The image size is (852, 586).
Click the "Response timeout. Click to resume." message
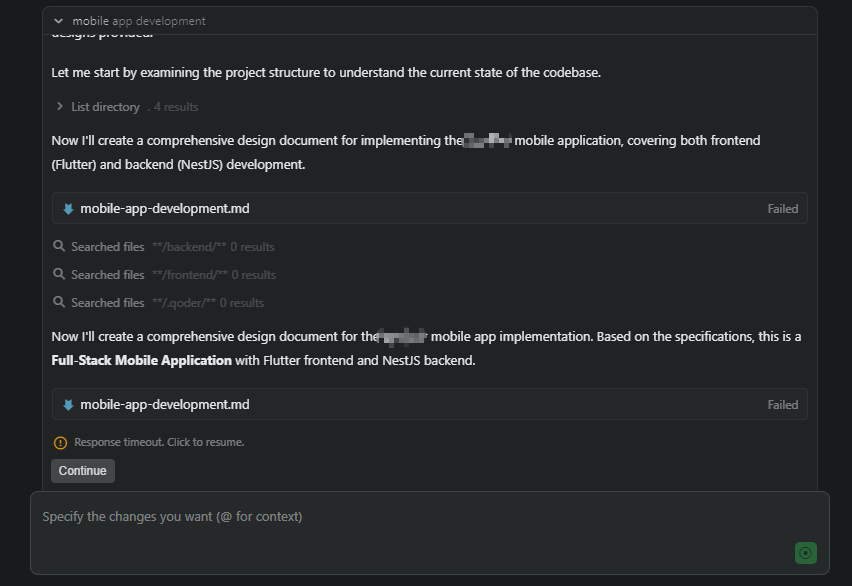157,442
